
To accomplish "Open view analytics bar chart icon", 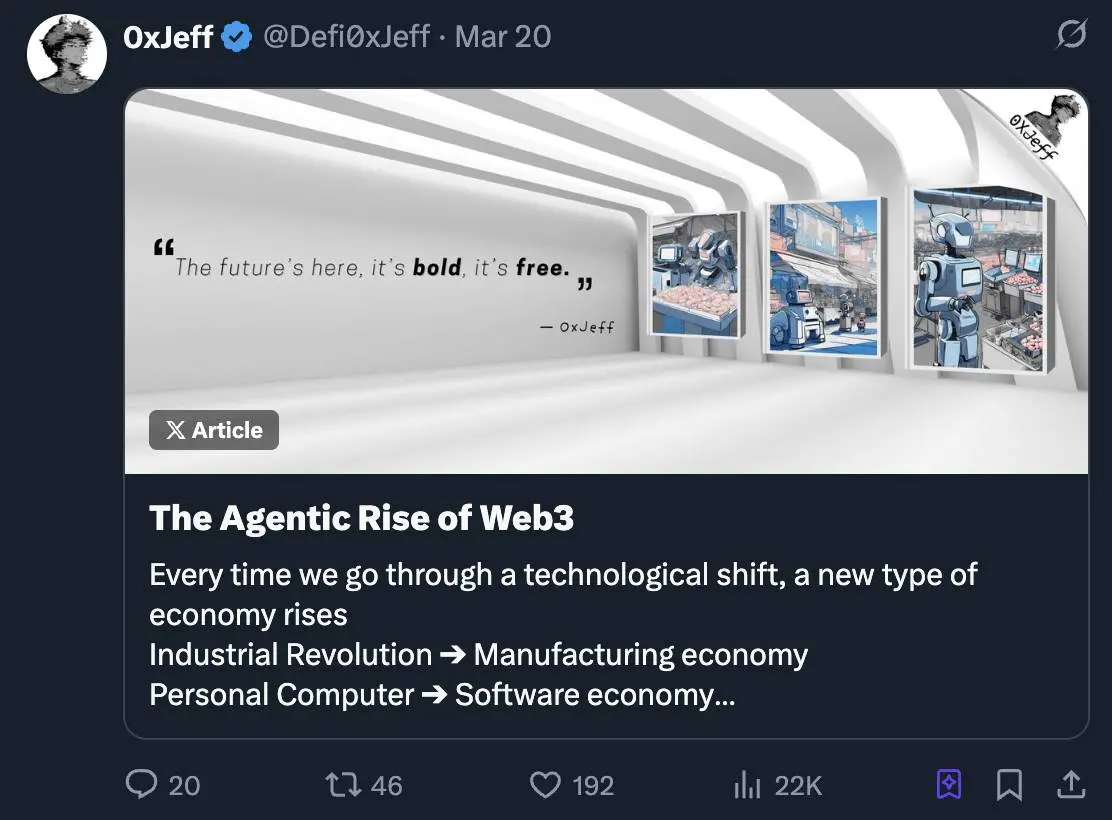I will [x=747, y=786].
